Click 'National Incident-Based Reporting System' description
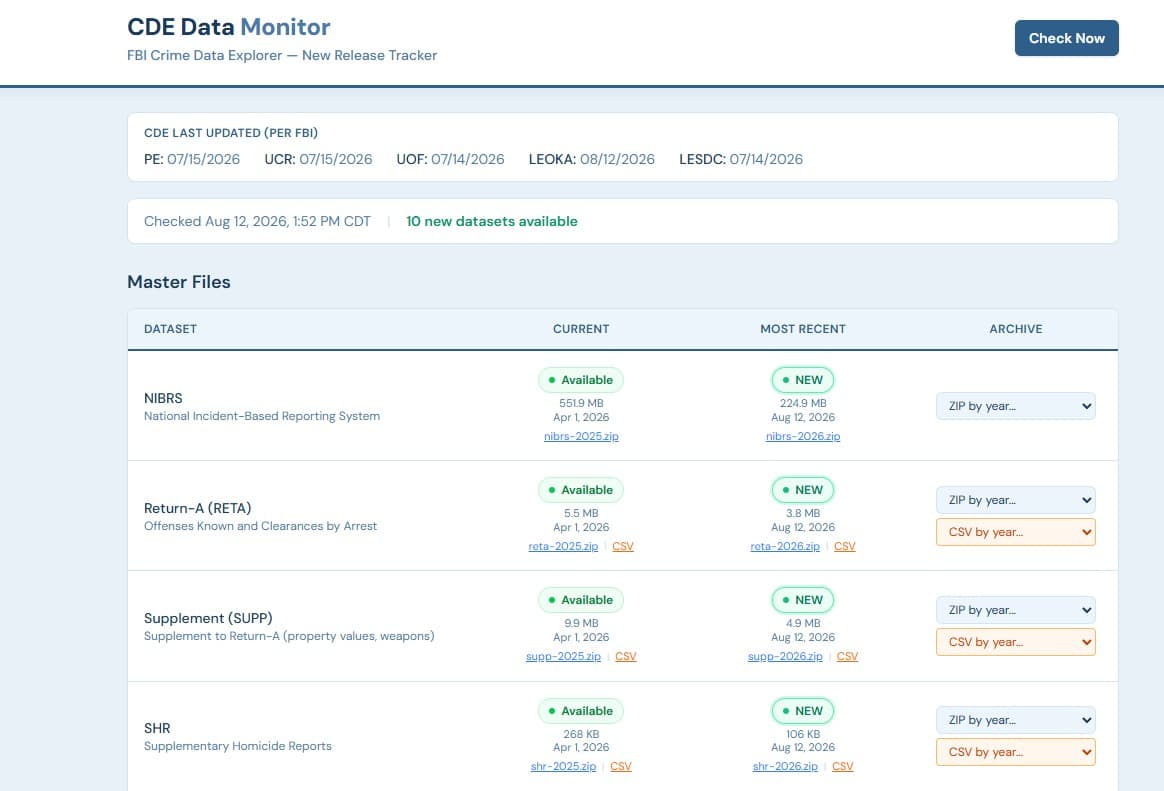 click(261, 416)
